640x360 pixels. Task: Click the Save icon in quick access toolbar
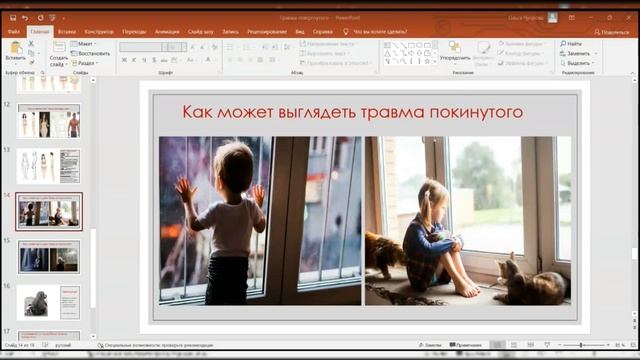click(13, 18)
